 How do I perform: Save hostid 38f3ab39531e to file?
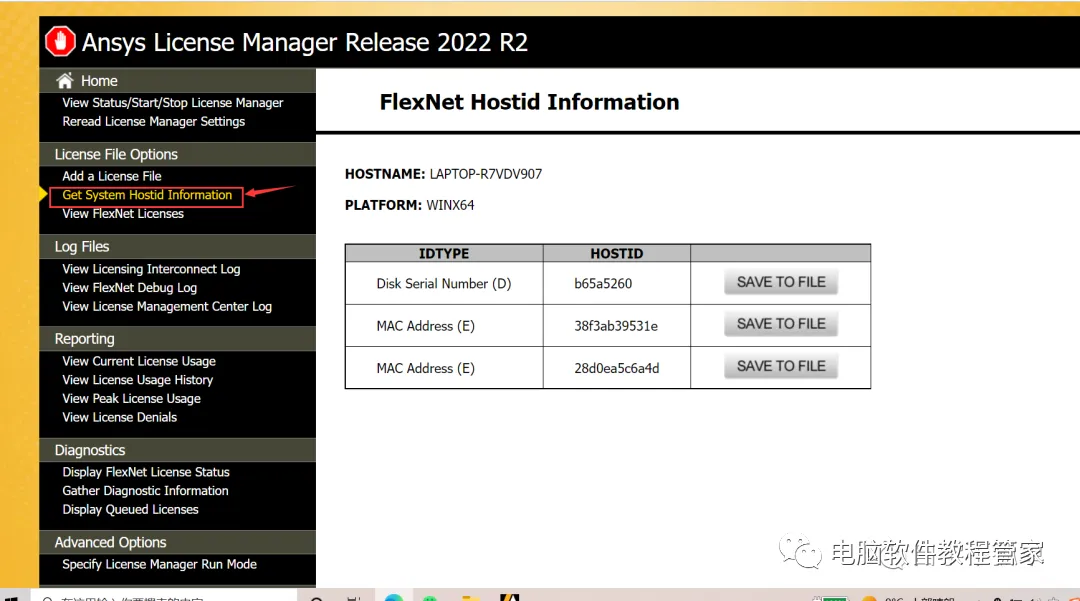pos(781,324)
